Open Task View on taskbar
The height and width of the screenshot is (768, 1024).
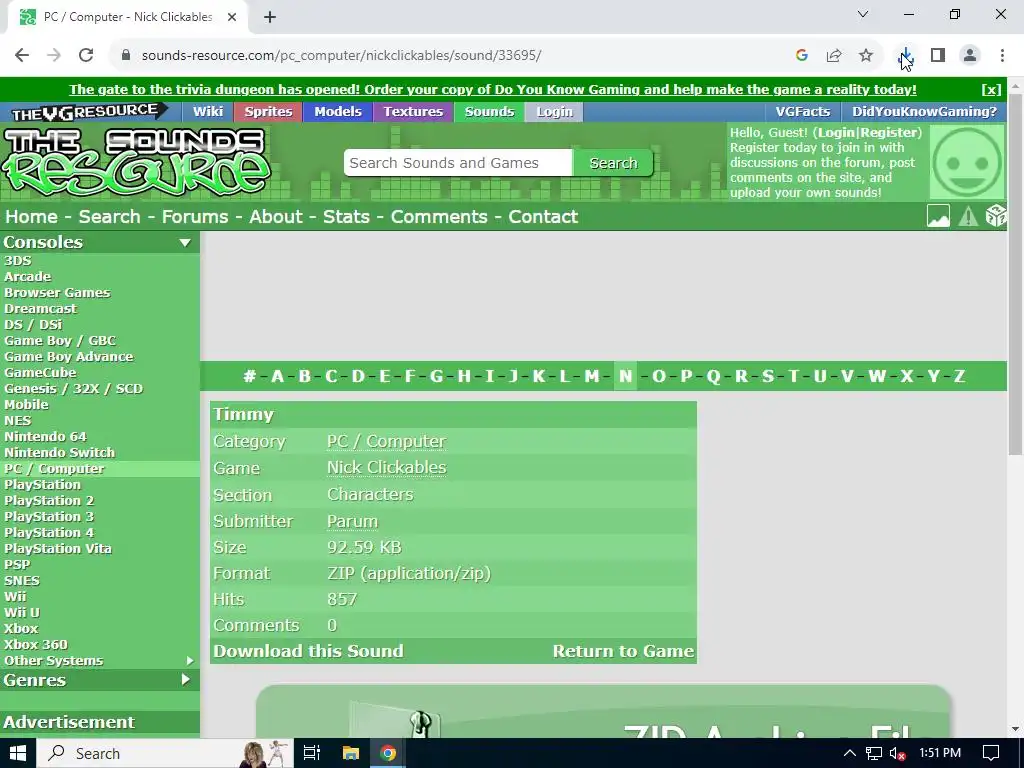(x=312, y=754)
